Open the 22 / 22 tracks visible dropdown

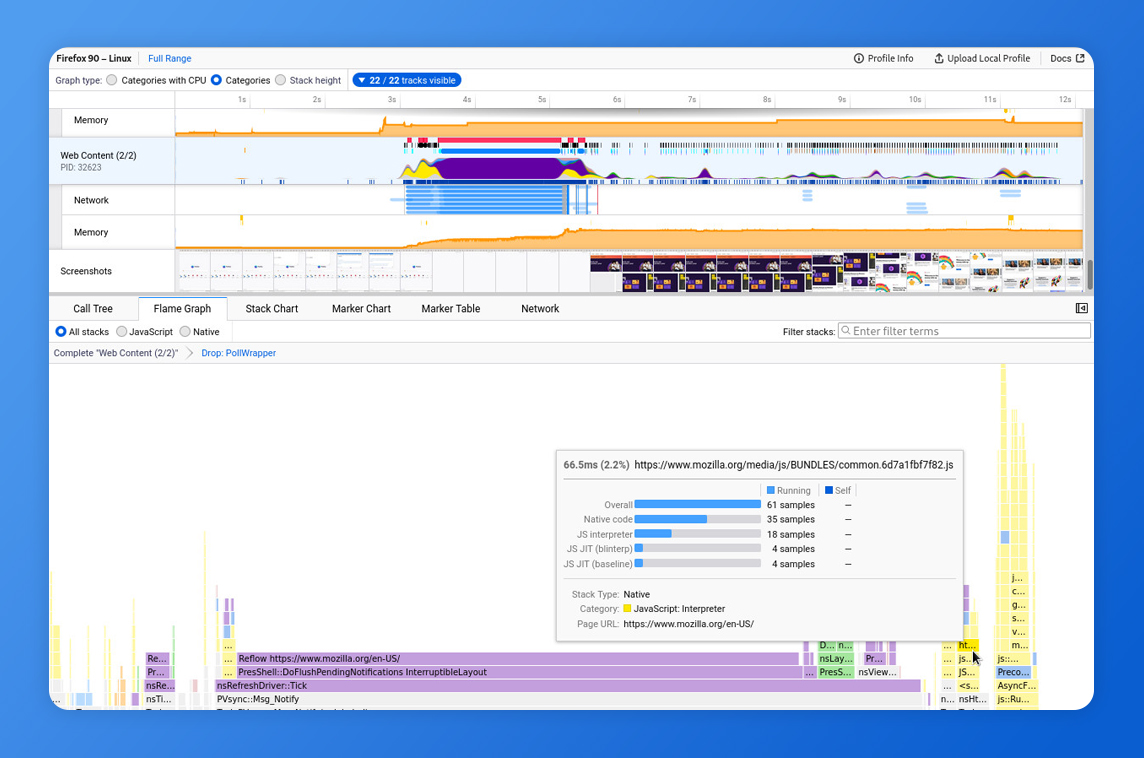click(x=406, y=80)
